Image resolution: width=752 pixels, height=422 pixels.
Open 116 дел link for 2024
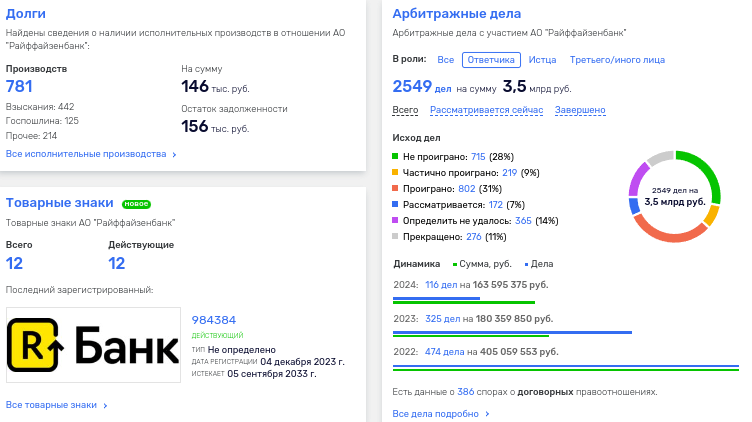coord(441,285)
